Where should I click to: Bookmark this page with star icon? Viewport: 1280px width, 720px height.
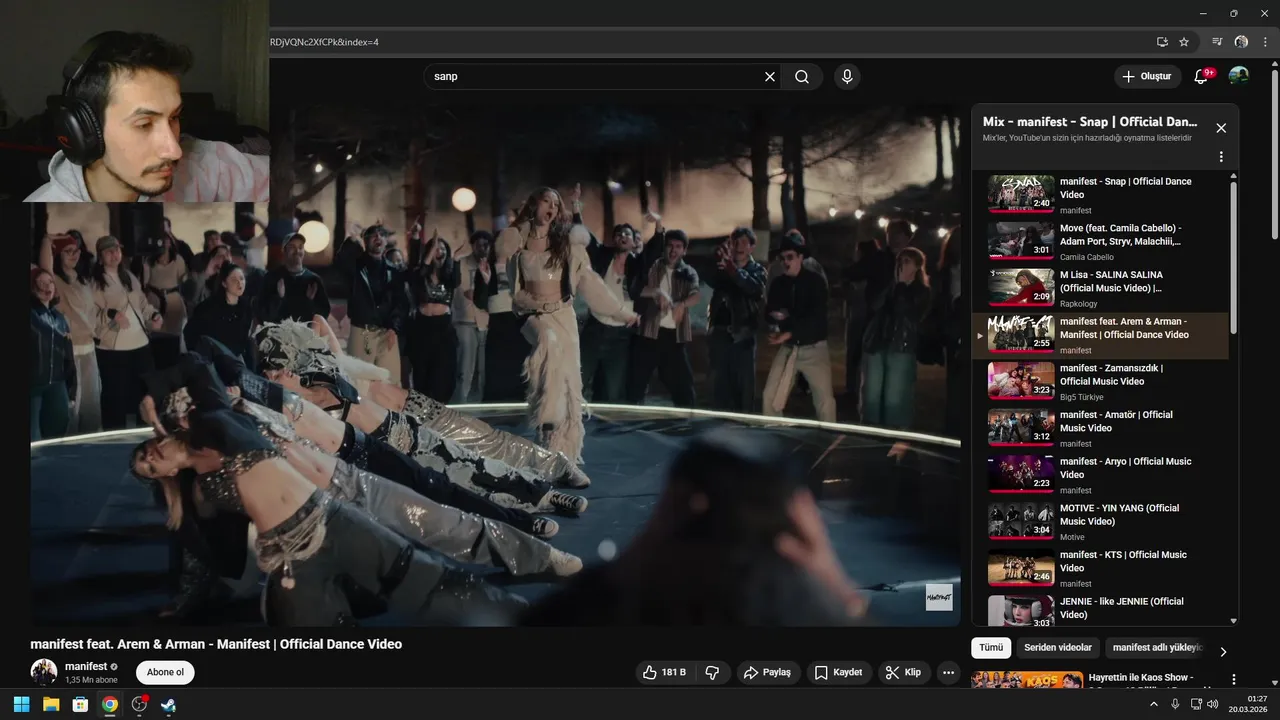[1184, 42]
